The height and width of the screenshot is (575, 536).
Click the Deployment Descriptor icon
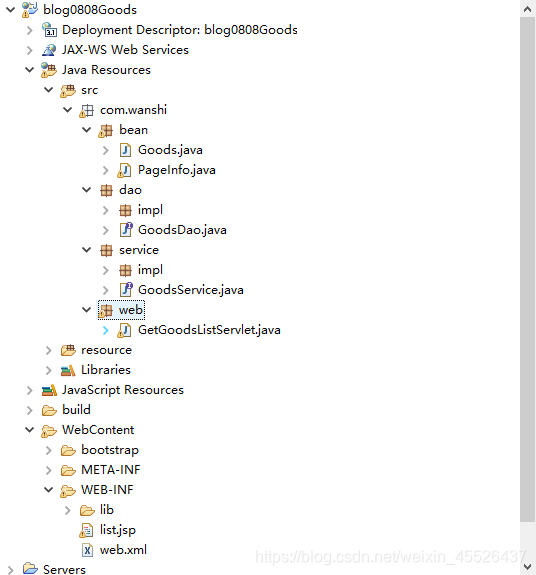tap(49, 30)
